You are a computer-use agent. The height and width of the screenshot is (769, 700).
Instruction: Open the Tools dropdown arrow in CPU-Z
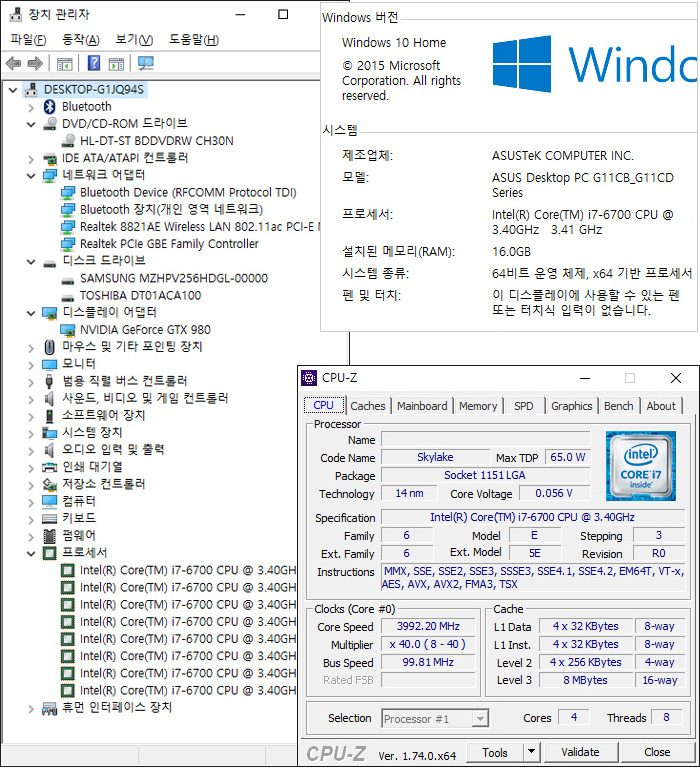[531, 752]
